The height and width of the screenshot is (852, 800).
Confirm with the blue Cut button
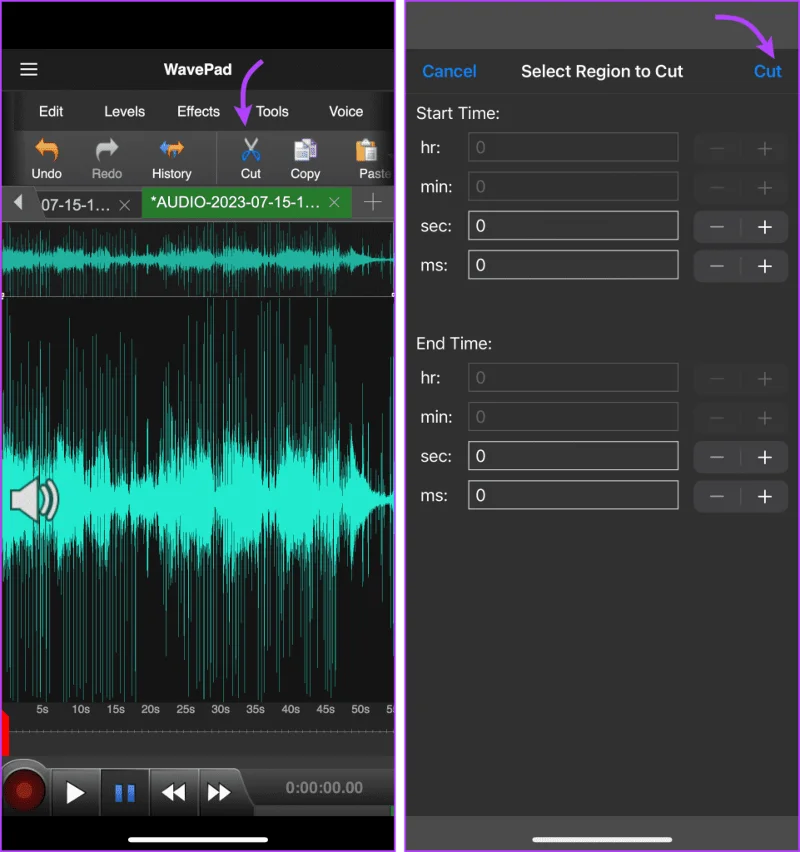[767, 71]
